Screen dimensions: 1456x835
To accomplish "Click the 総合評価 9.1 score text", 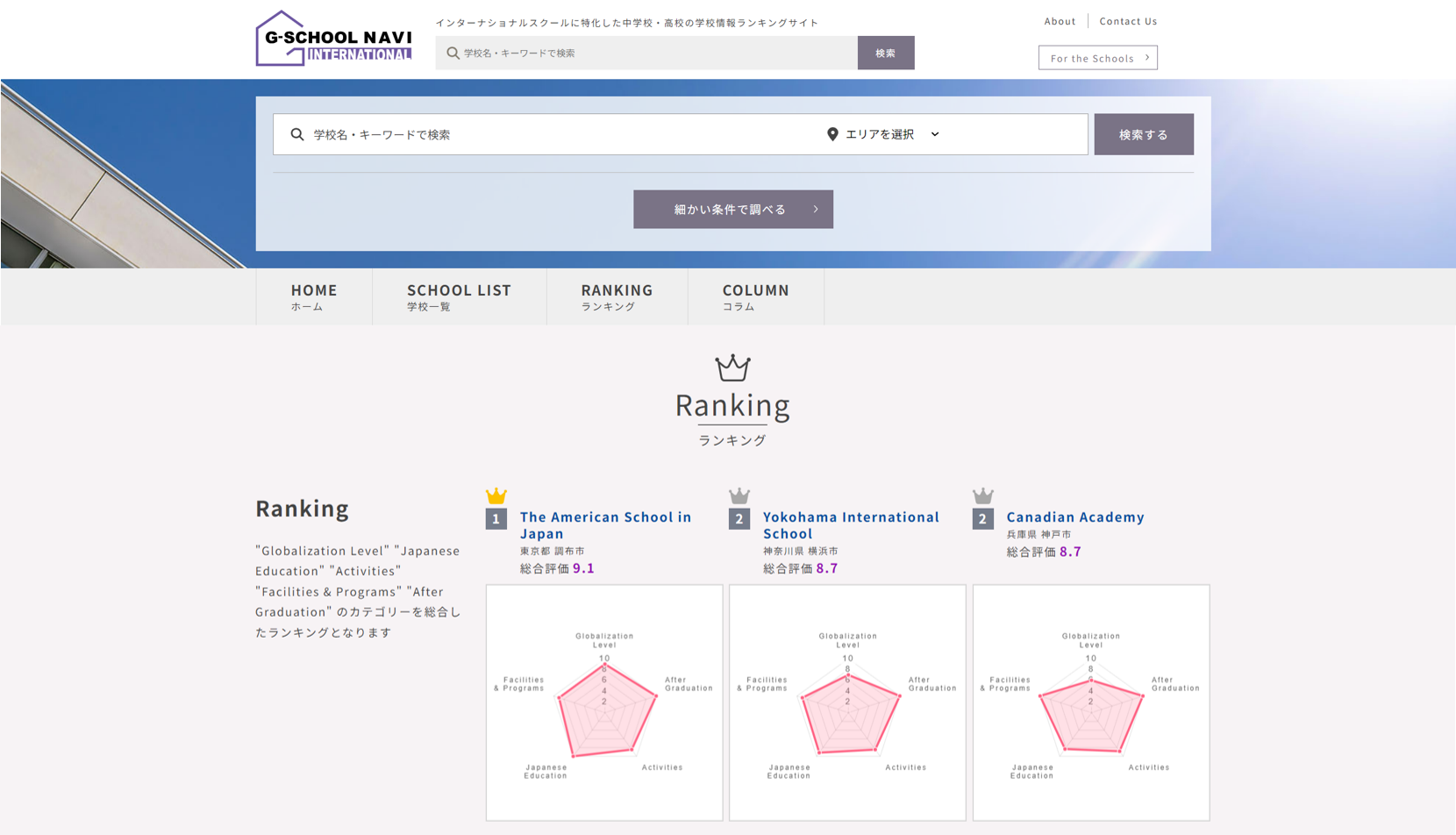I will (557, 568).
